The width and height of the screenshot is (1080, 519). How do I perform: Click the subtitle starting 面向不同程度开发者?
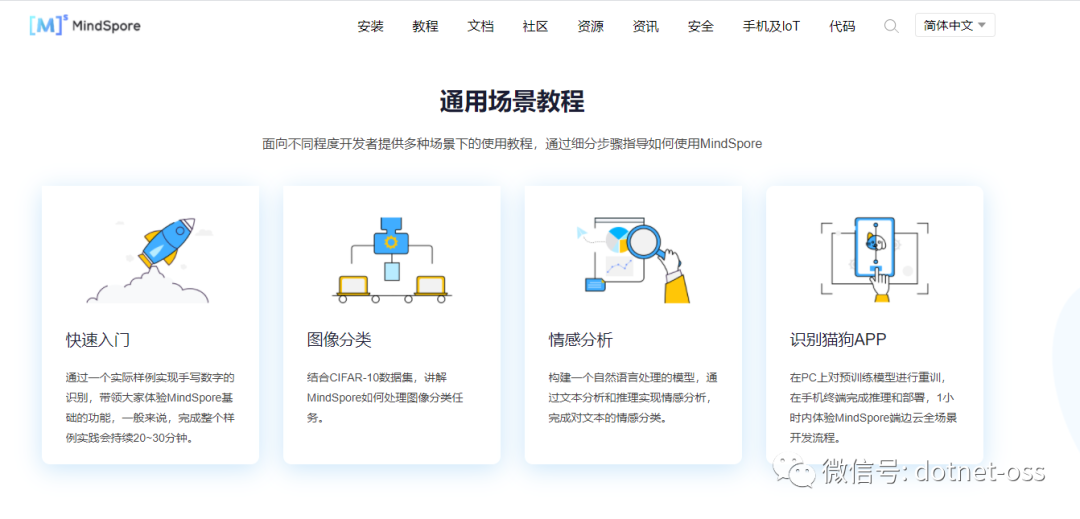pos(512,145)
